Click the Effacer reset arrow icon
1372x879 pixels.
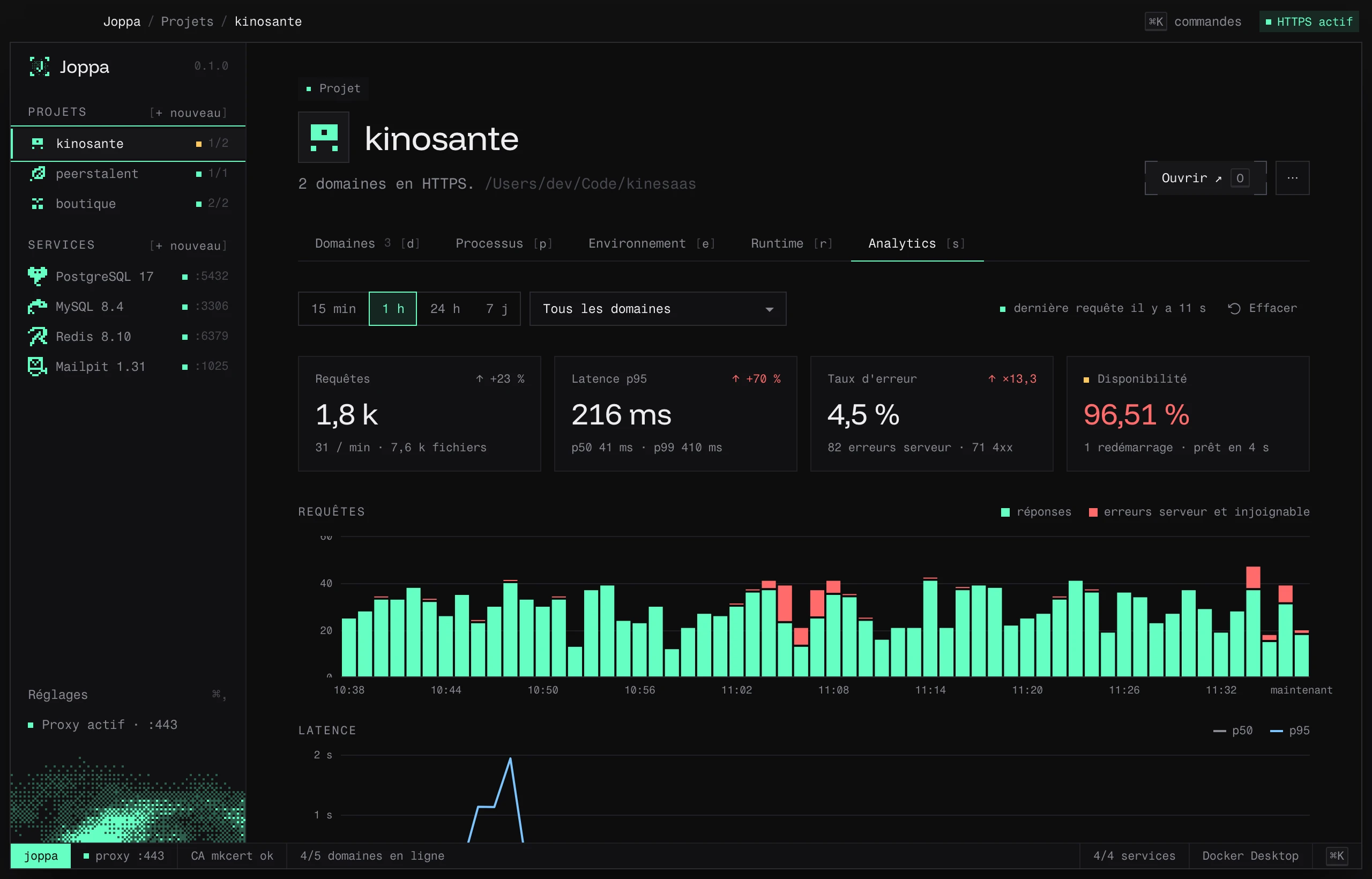click(1234, 308)
